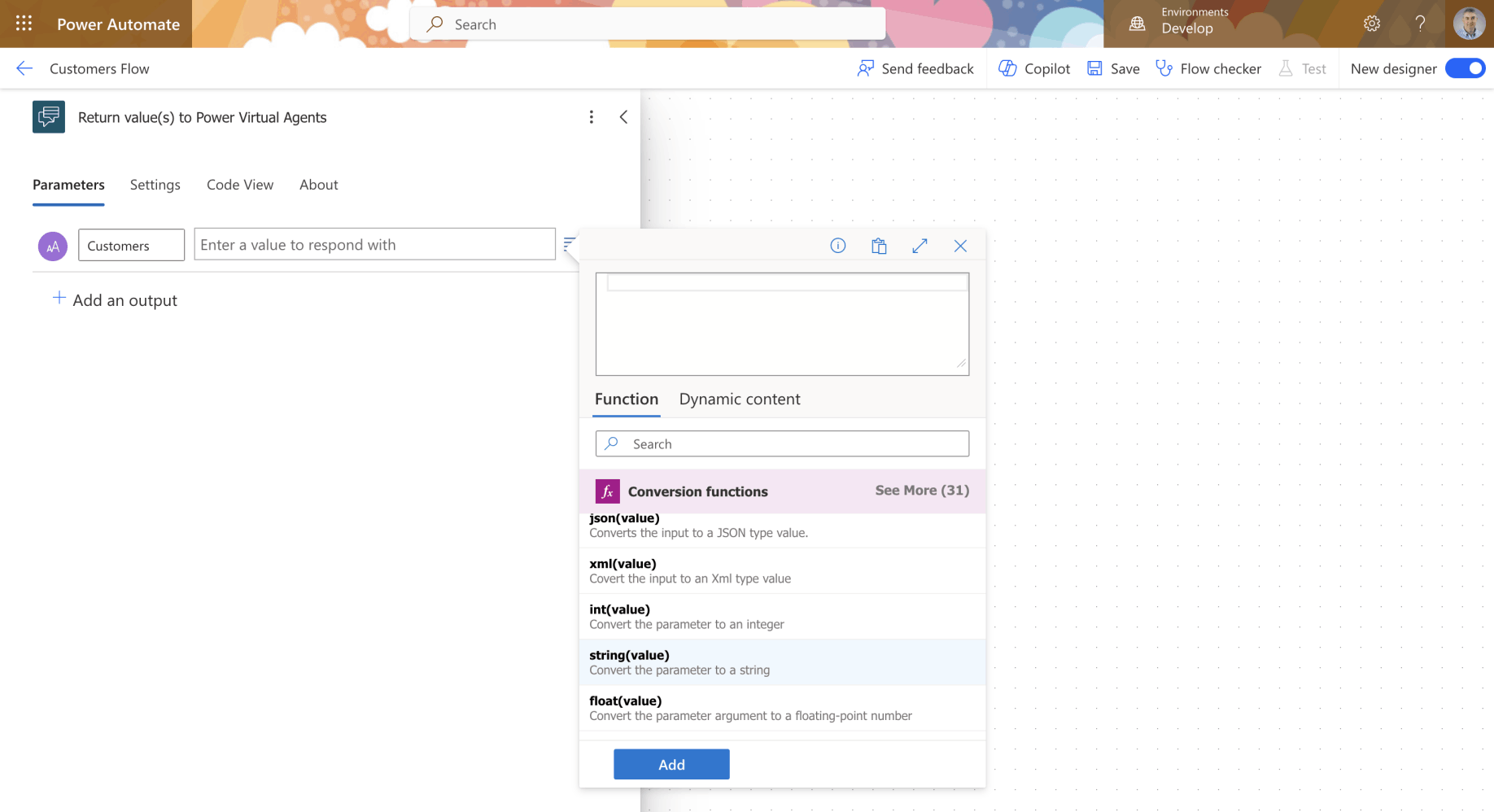Click the Conversion functions header
This screenshot has width=1494, height=812.
[782, 491]
